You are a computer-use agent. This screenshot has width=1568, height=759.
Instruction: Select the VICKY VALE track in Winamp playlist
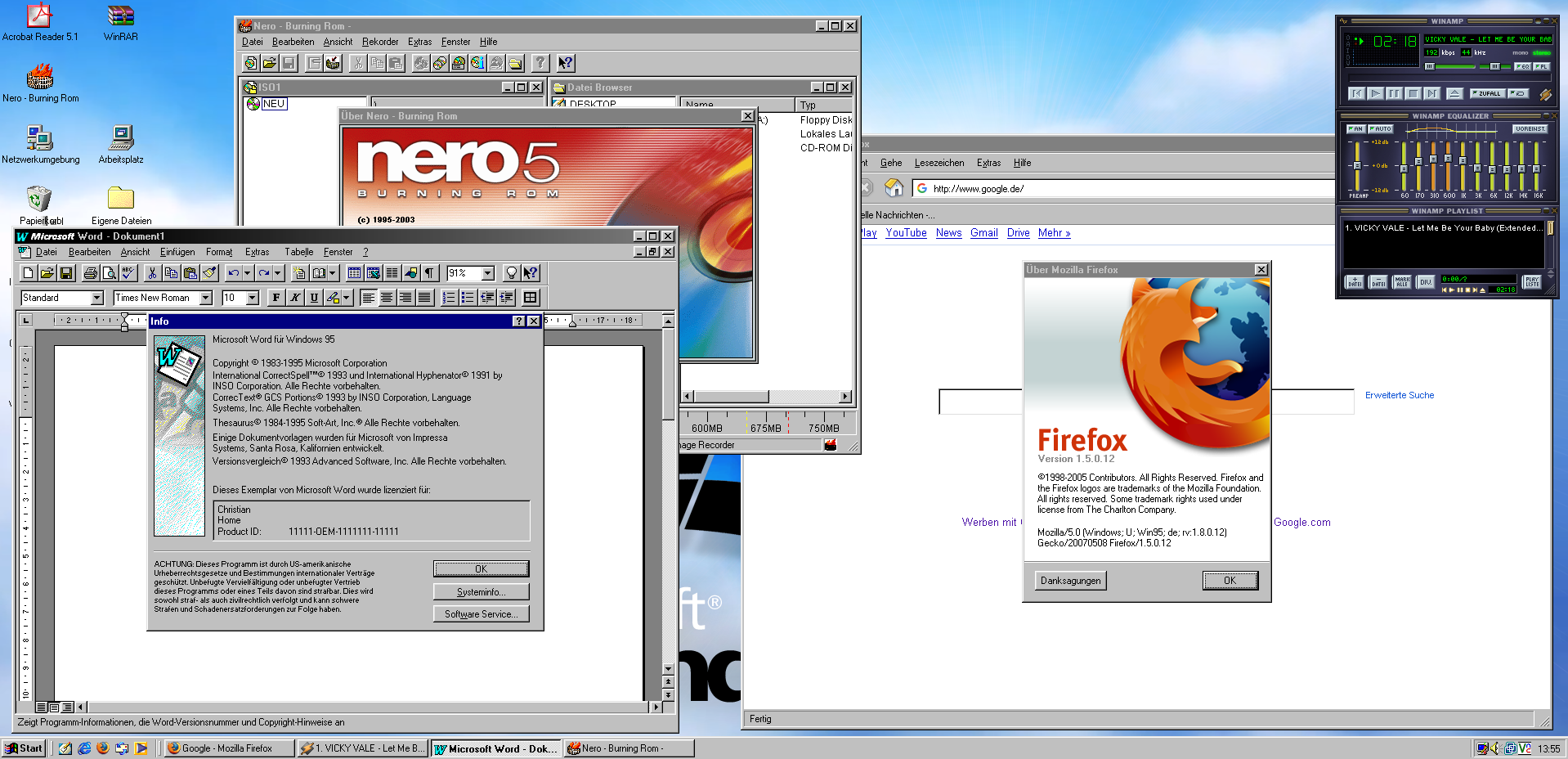[1444, 228]
